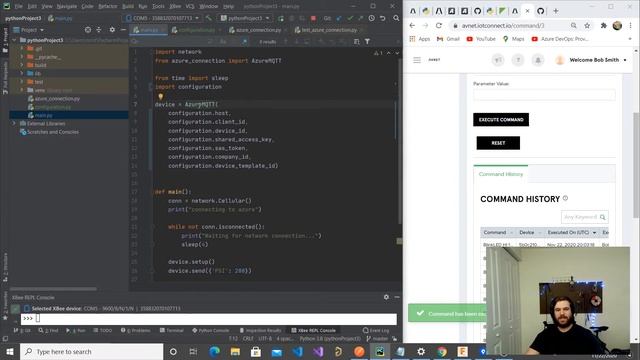The image size is (640, 360).
Task: Open Project panel settings gear
Action: (x=112, y=30)
